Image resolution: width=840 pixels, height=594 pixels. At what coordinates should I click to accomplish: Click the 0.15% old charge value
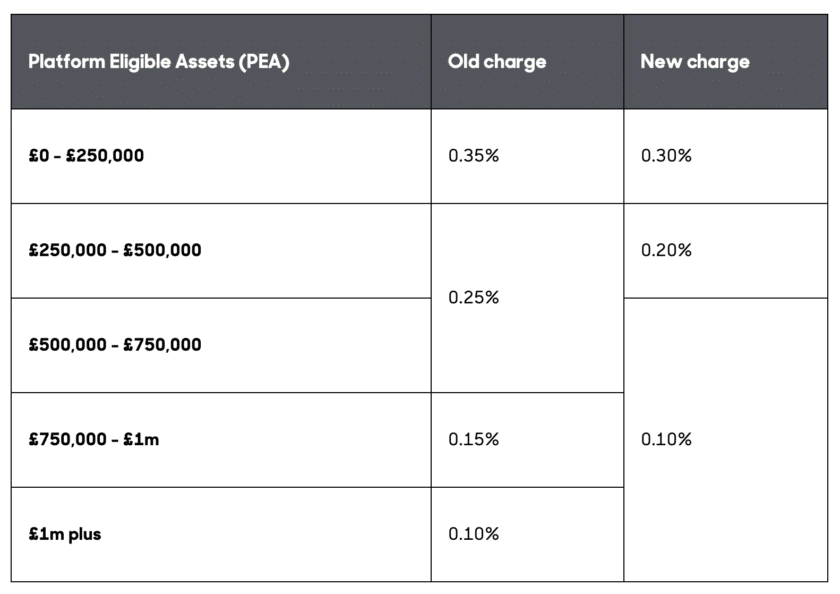pyautogui.click(x=473, y=440)
